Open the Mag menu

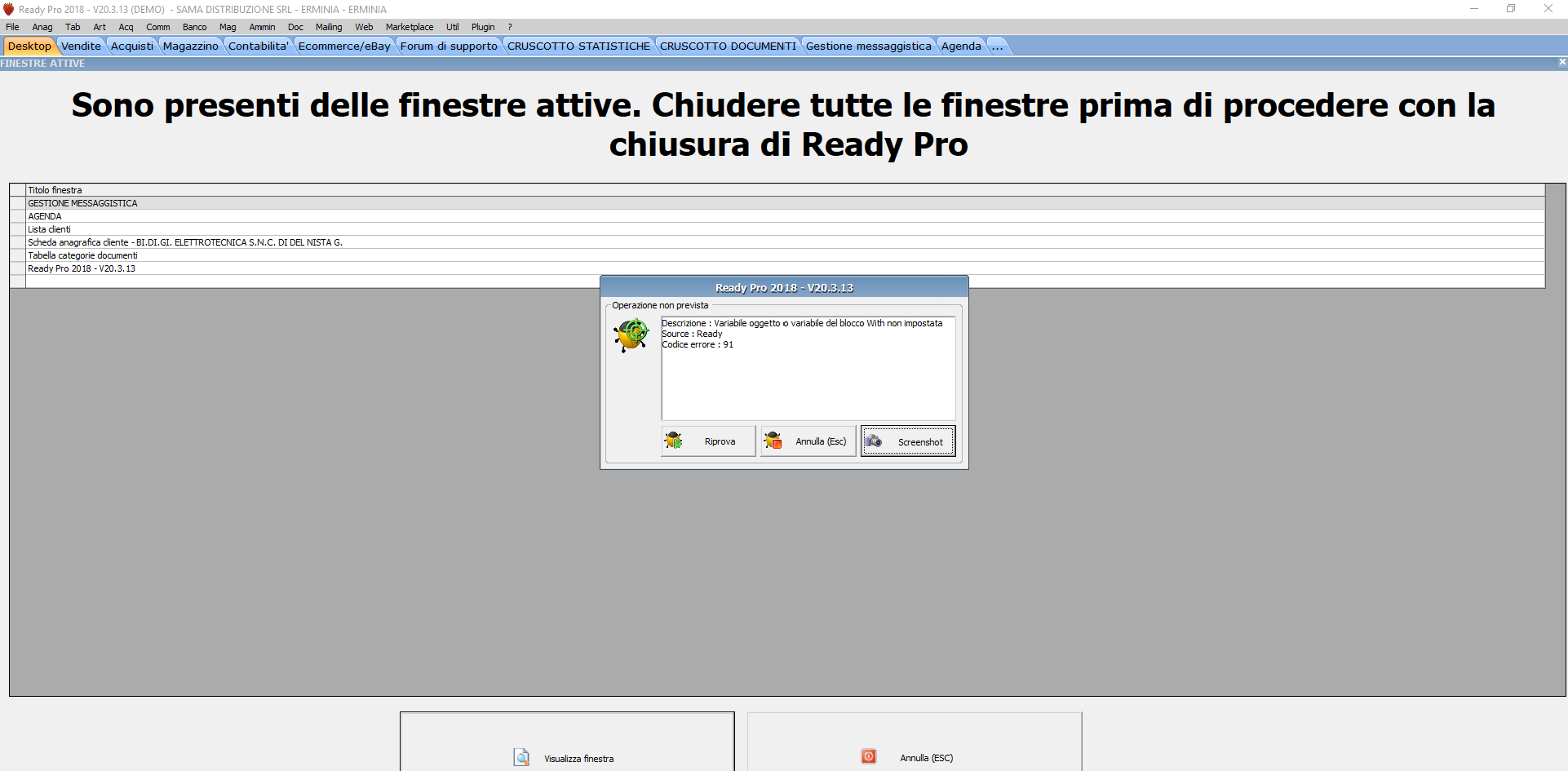228,27
